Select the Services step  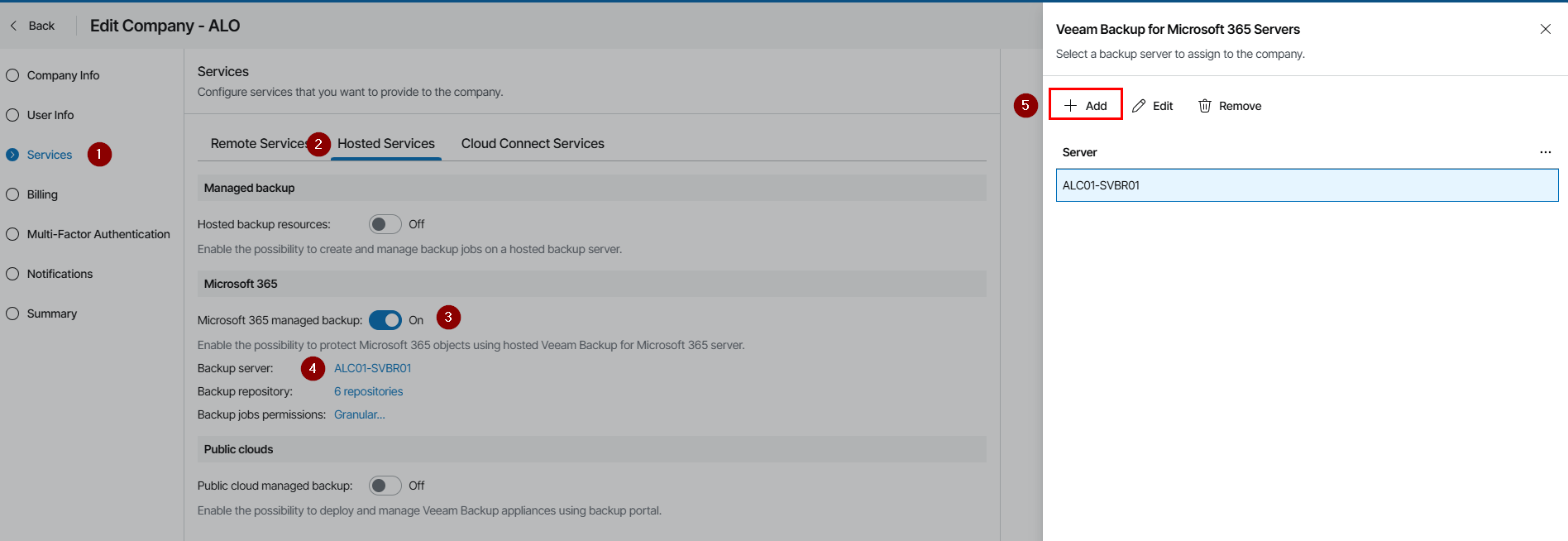(x=39, y=155)
